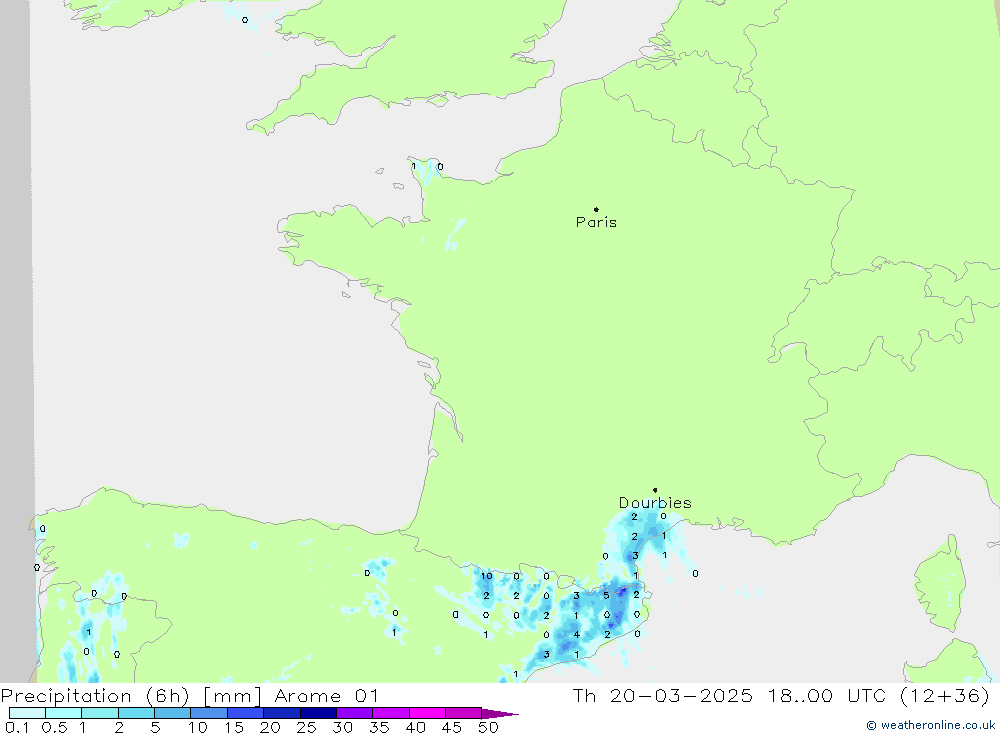Pick the legend swatch between 2 and 5
Viewport: 1000px width, 733px height.
coord(136,713)
